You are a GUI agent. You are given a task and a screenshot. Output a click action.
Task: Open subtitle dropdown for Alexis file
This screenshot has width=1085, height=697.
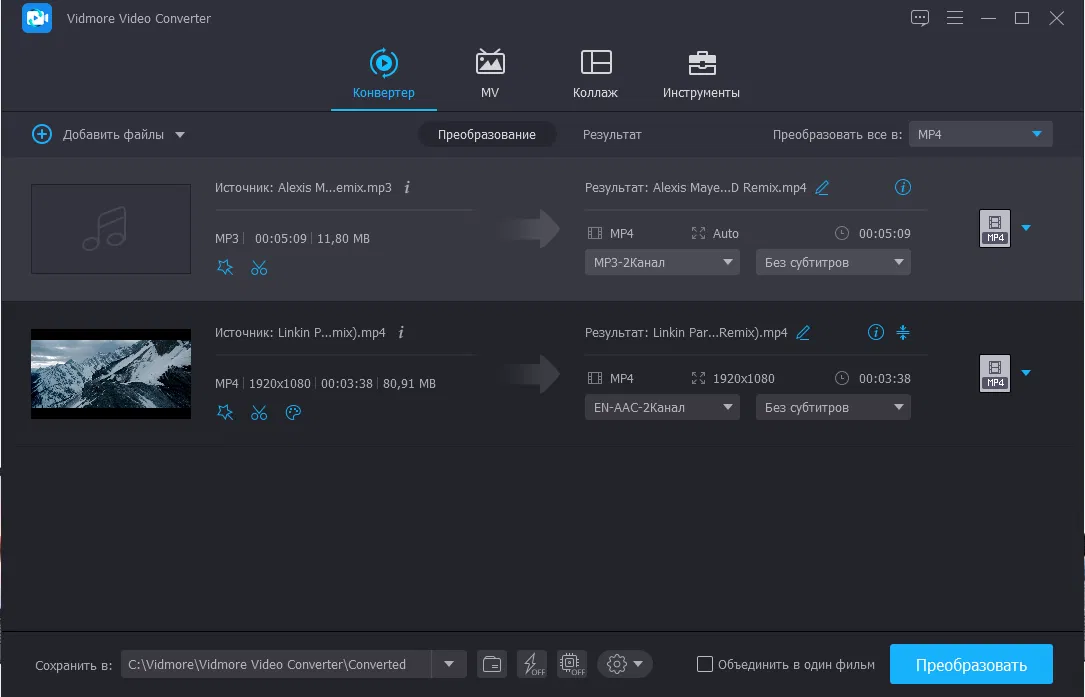point(833,262)
